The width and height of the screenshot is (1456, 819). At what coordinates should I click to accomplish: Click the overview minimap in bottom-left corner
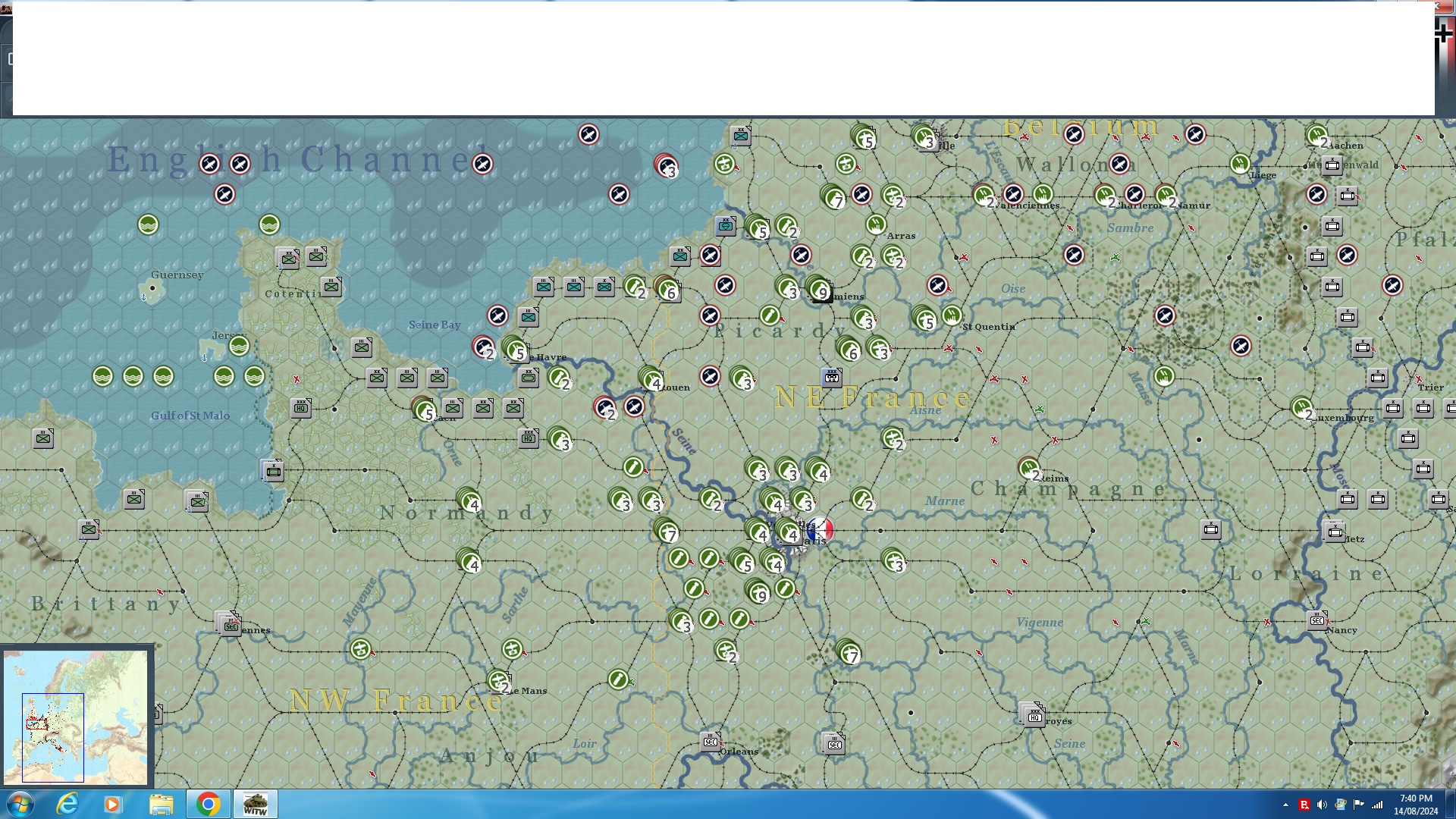click(x=76, y=716)
